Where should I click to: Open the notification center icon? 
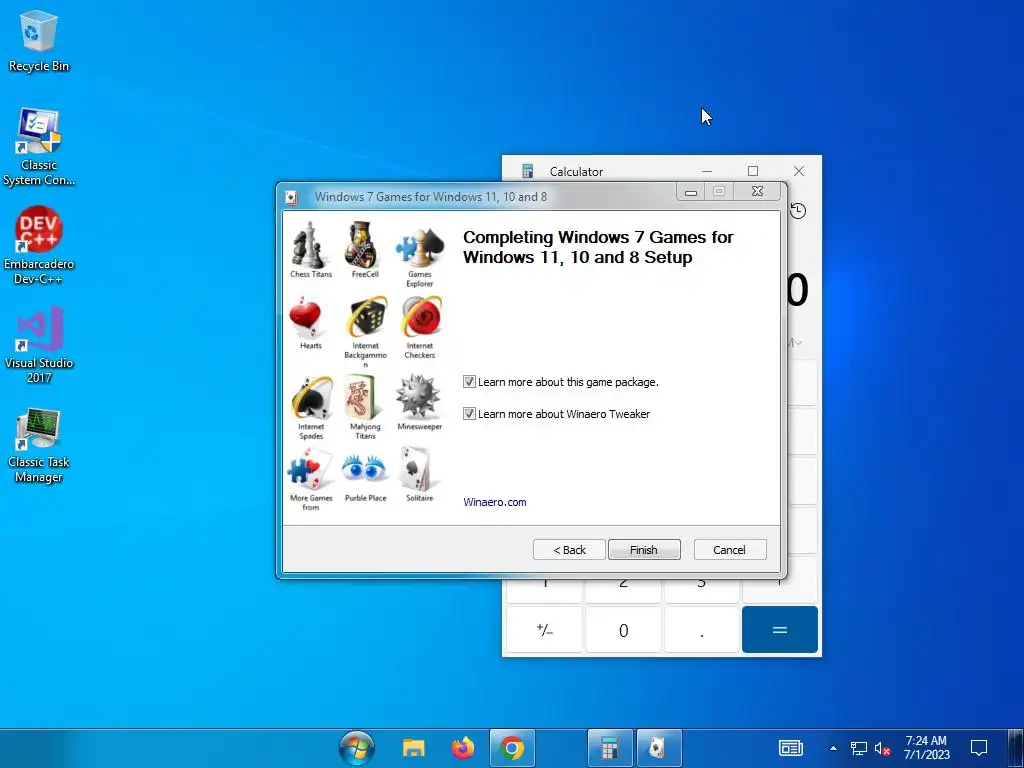coord(978,748)
